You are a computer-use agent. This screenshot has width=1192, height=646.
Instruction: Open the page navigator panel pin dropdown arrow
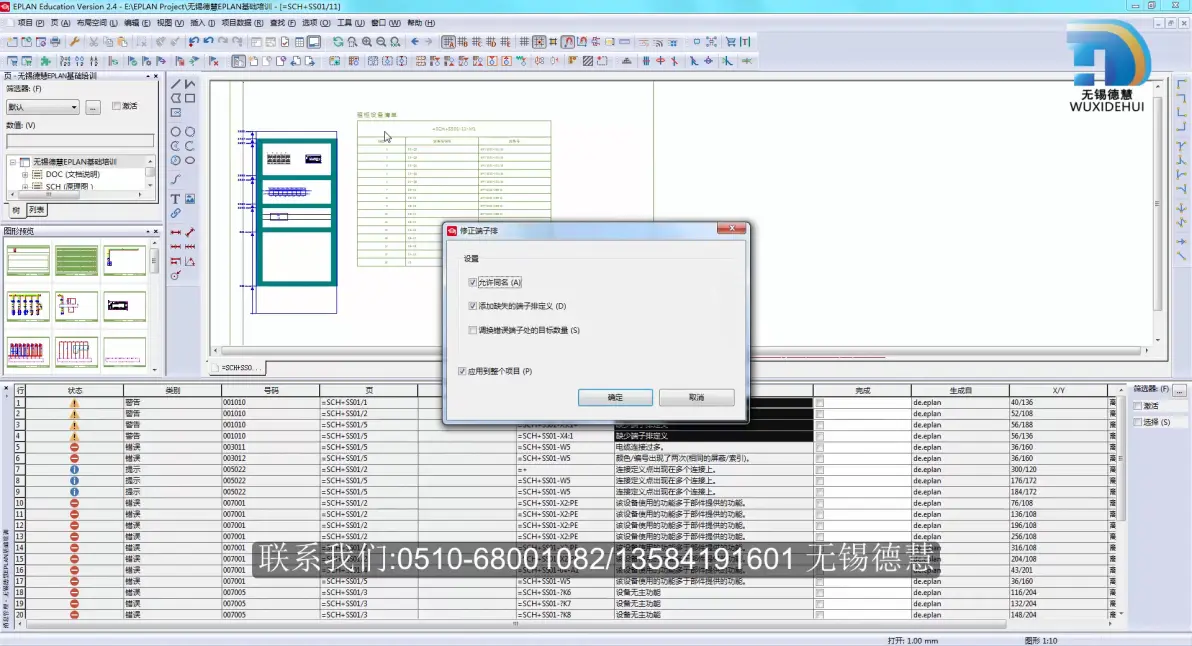tap(148, 76)
